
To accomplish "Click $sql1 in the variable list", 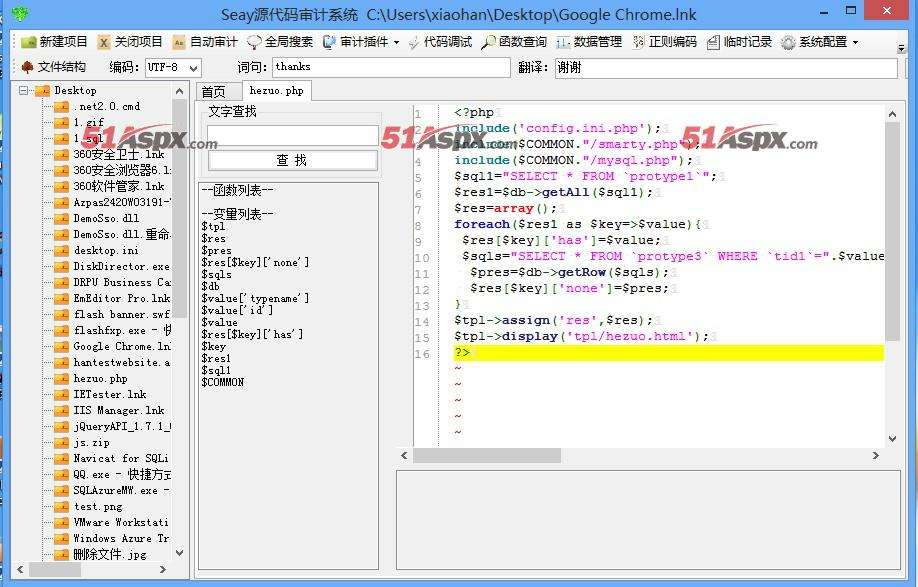I will [x=216, y=370].
